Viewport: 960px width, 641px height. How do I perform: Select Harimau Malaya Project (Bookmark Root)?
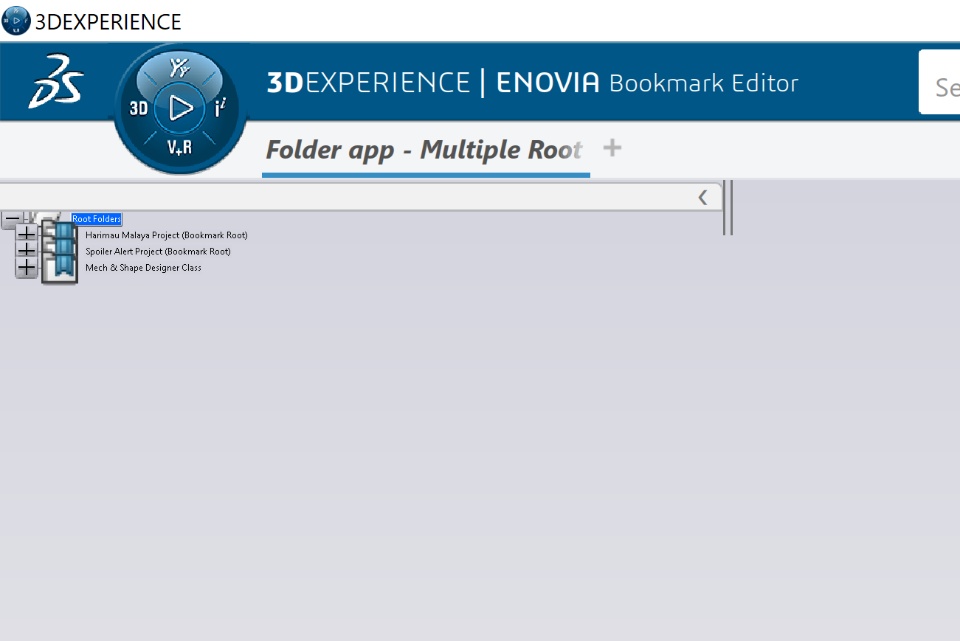click(x=167, y=235)
